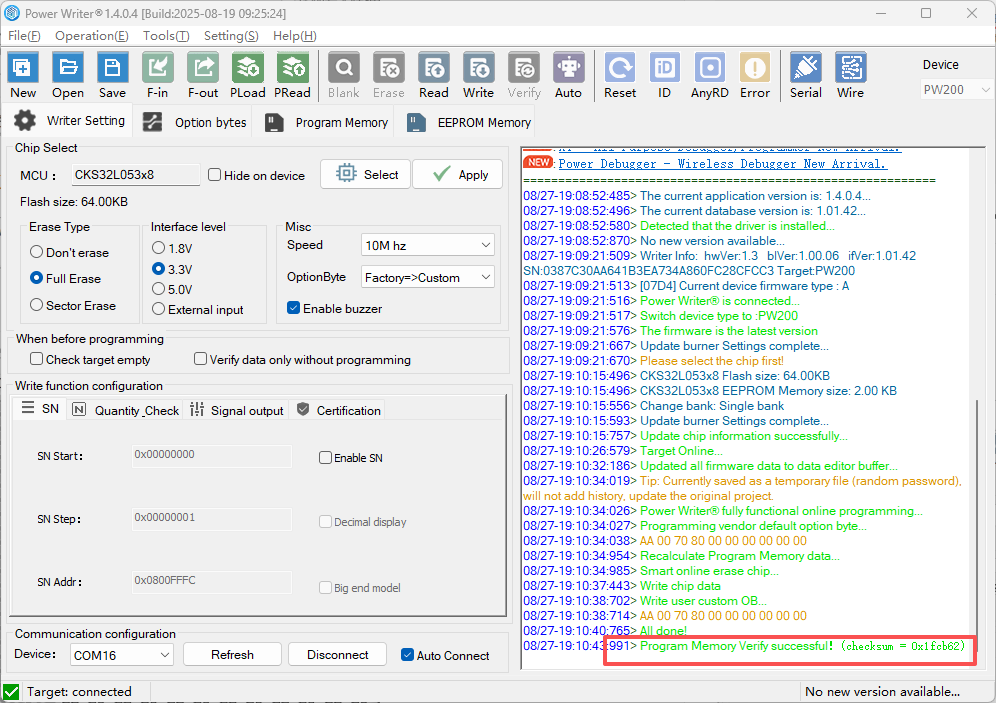Image resolution: width=996 pixels, height=703 pixels.
Task: Tick the Enable SN checkbox
Action: [x=325, y=457]
